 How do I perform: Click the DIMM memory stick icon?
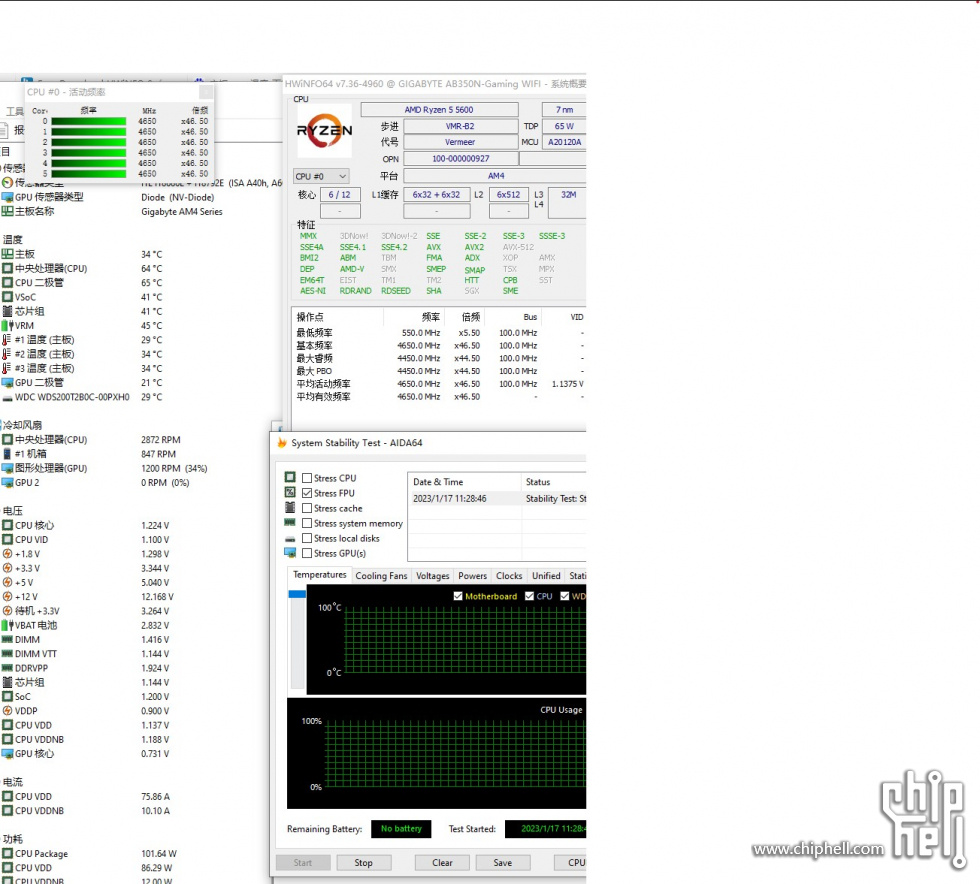point(8,640)
